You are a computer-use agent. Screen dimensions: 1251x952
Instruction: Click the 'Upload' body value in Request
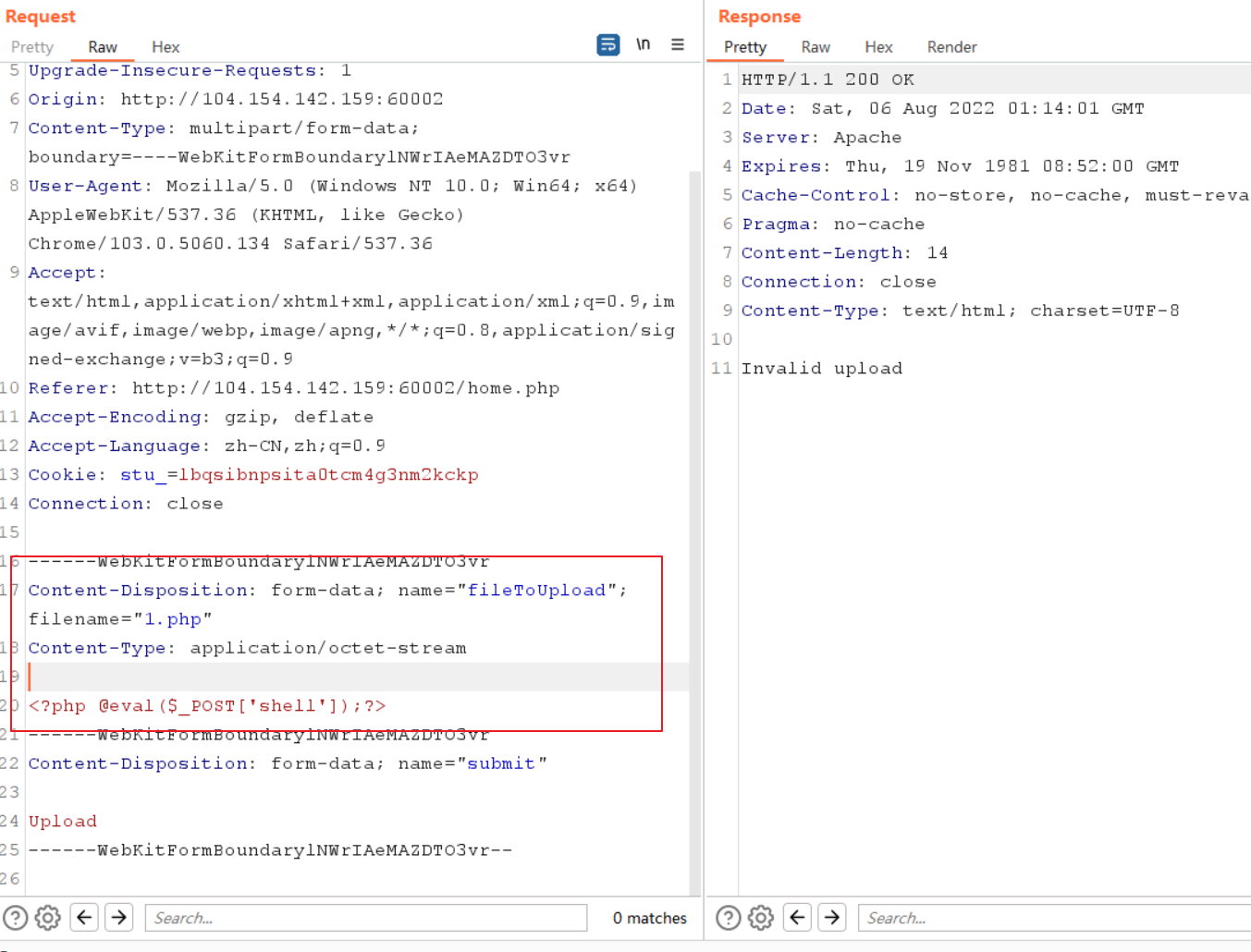tap(63, 822)
